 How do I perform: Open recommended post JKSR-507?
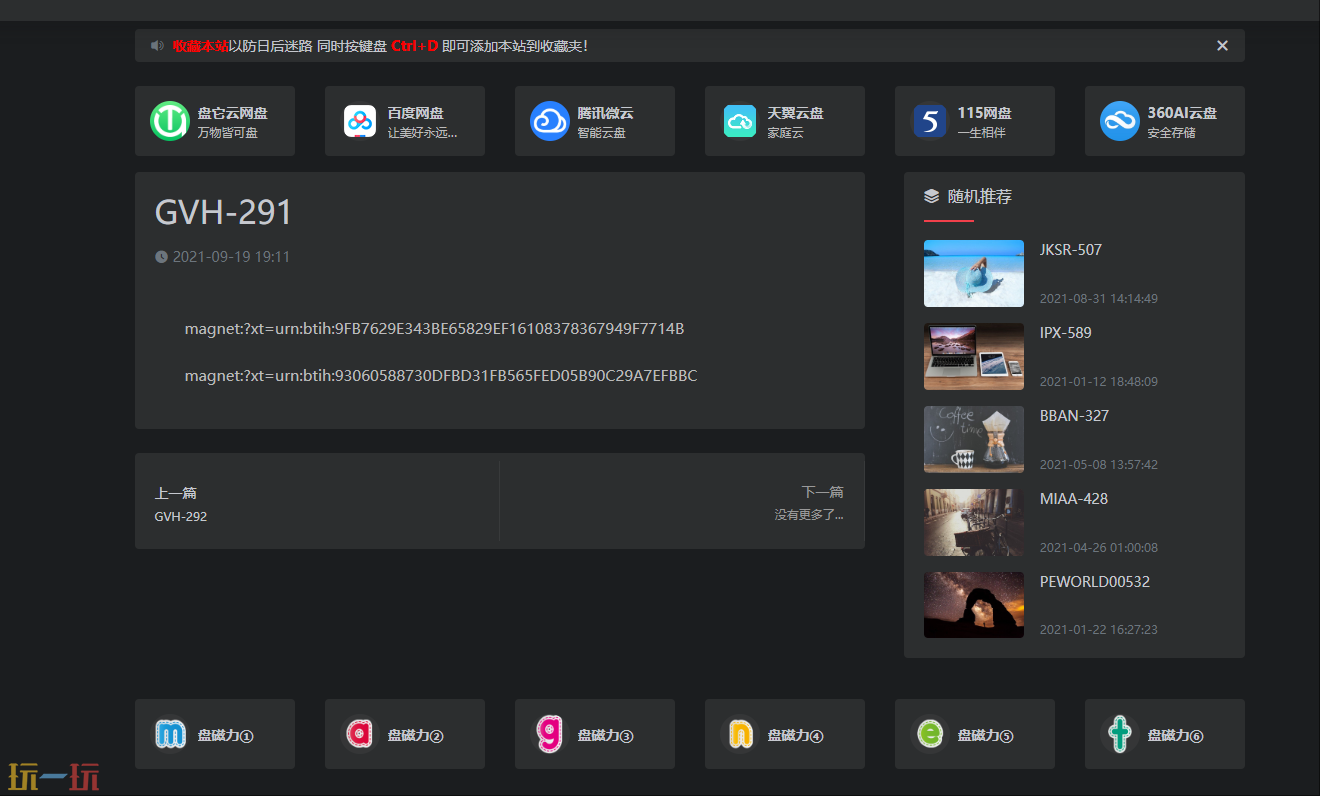click(1071, 250)
